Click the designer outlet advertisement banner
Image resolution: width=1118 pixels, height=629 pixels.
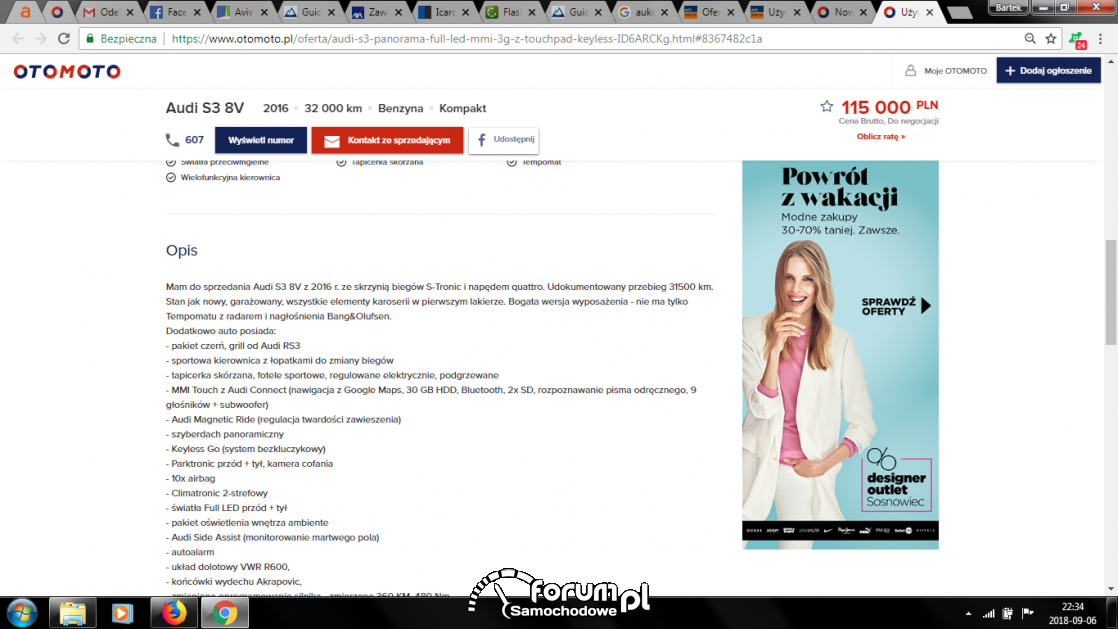pyautogui.click(x=841, y=354)
